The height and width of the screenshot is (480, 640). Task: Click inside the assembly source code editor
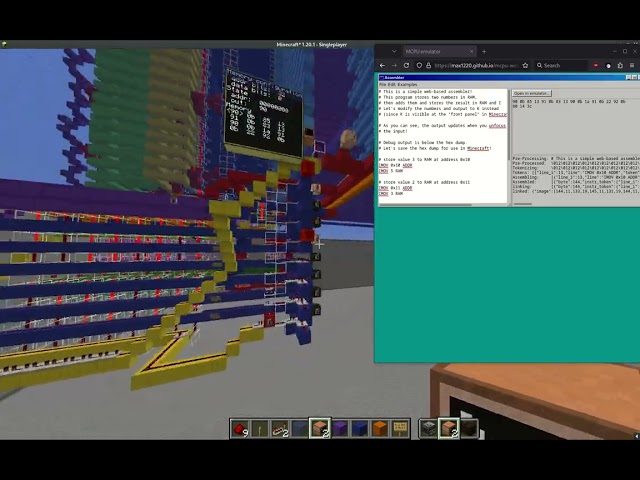click(x=442, y=145)
